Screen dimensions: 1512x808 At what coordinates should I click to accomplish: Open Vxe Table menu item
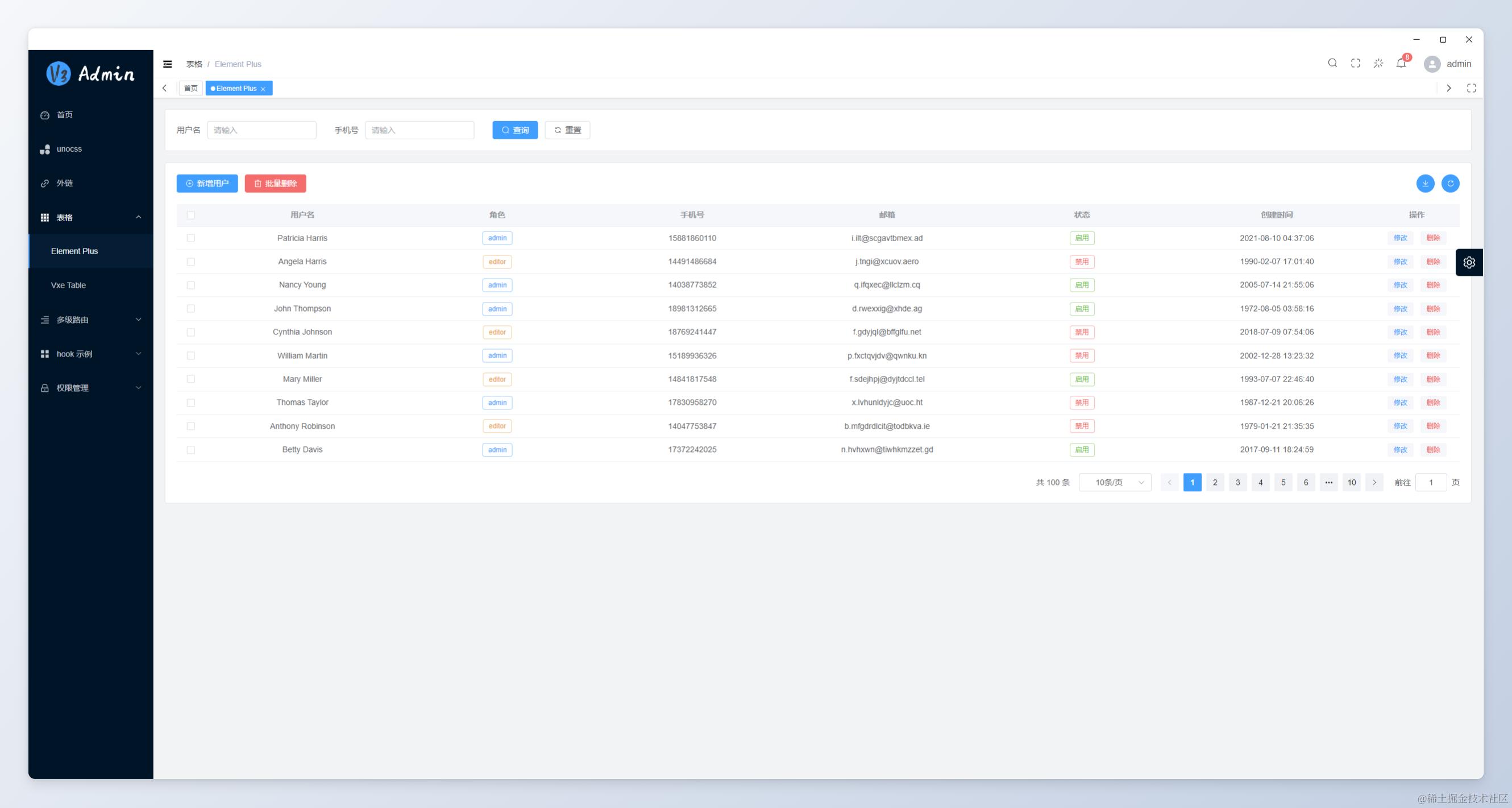(69, 285)
